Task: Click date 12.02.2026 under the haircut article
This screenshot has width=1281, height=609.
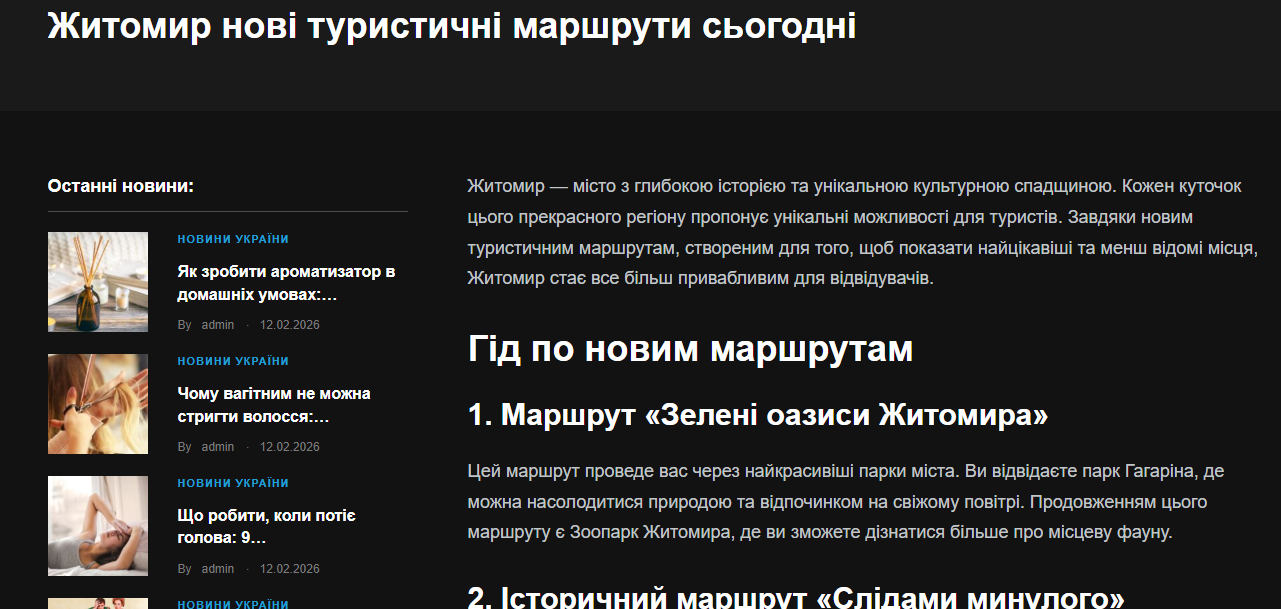Action: [290, 447]
